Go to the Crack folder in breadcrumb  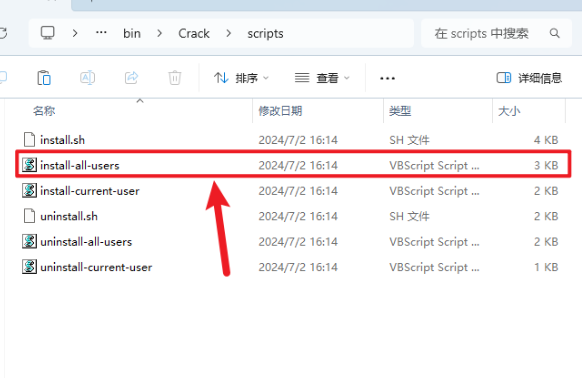tap(194, 33)
